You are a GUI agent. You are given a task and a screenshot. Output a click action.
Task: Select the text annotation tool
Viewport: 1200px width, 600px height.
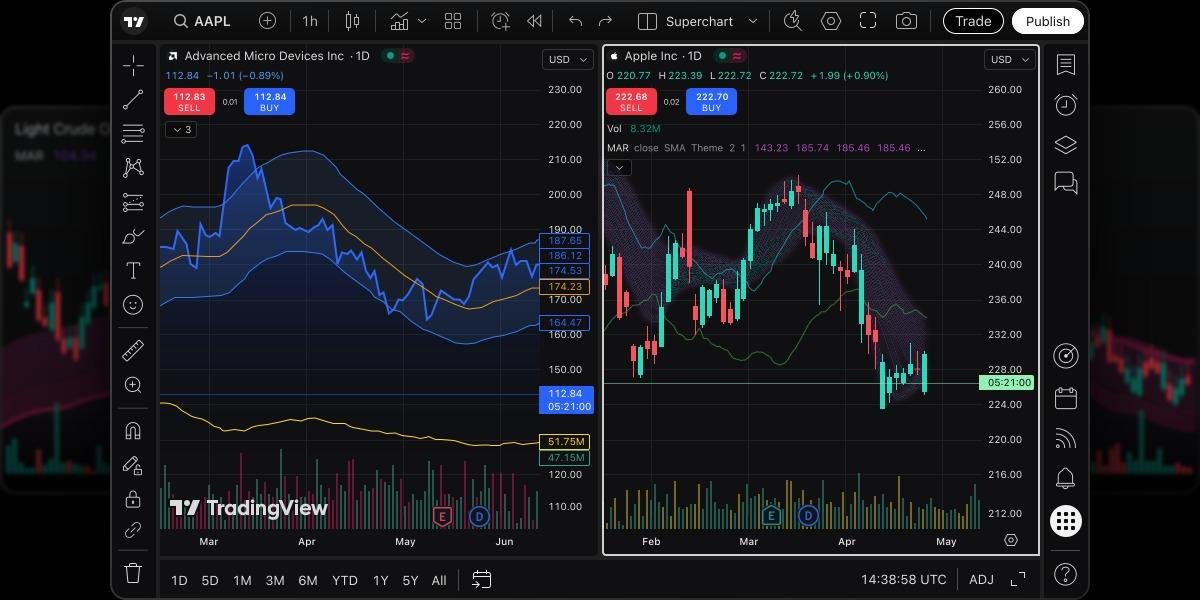[133, 271]
